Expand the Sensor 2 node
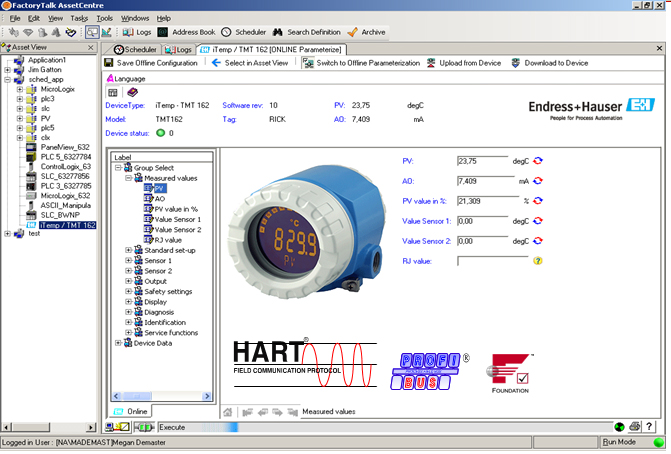This screenshot has height=454, width=671. [128, 270]
